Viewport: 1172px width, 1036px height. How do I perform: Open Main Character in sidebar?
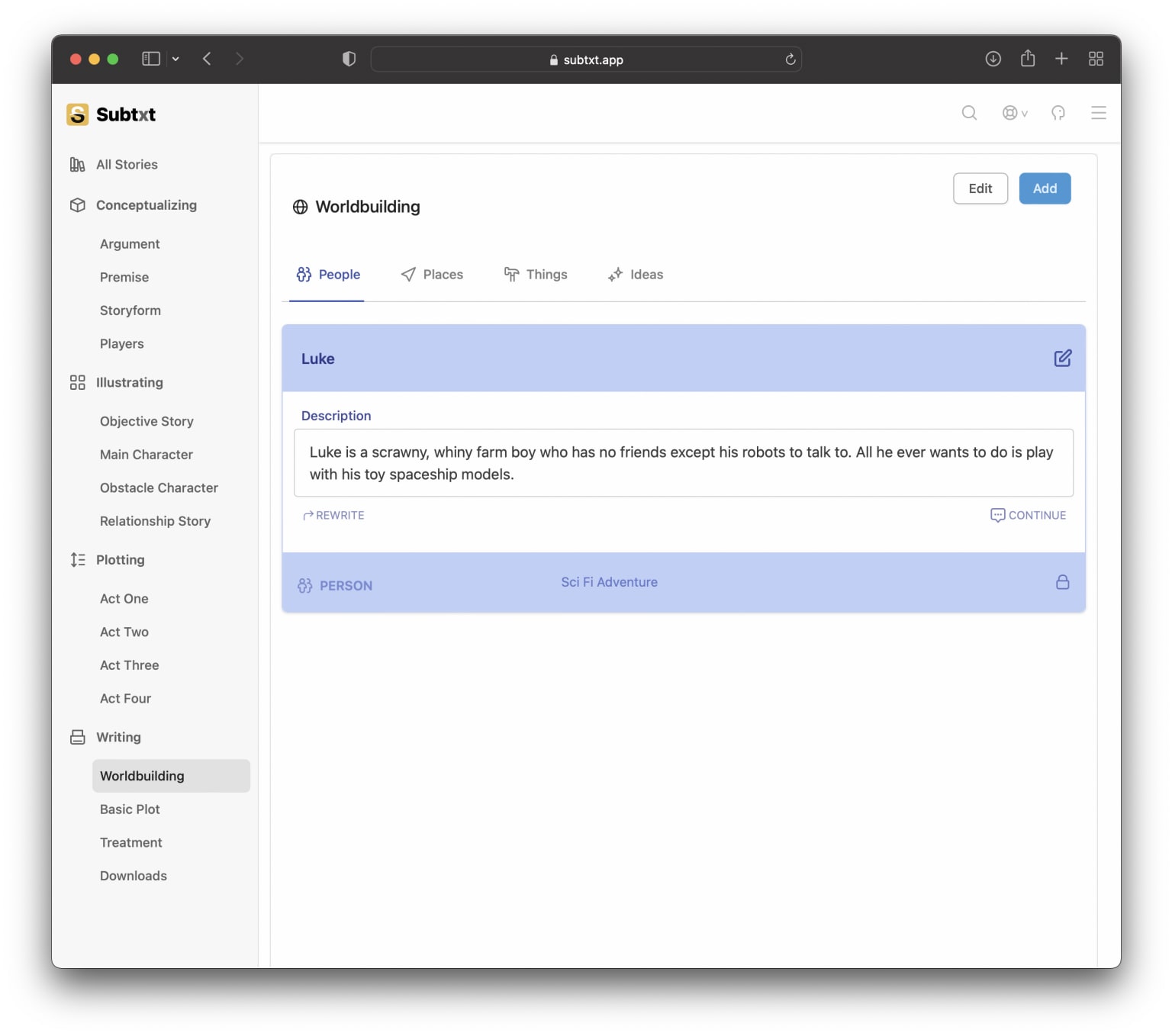pyautogui.click(x=146, y=455)
